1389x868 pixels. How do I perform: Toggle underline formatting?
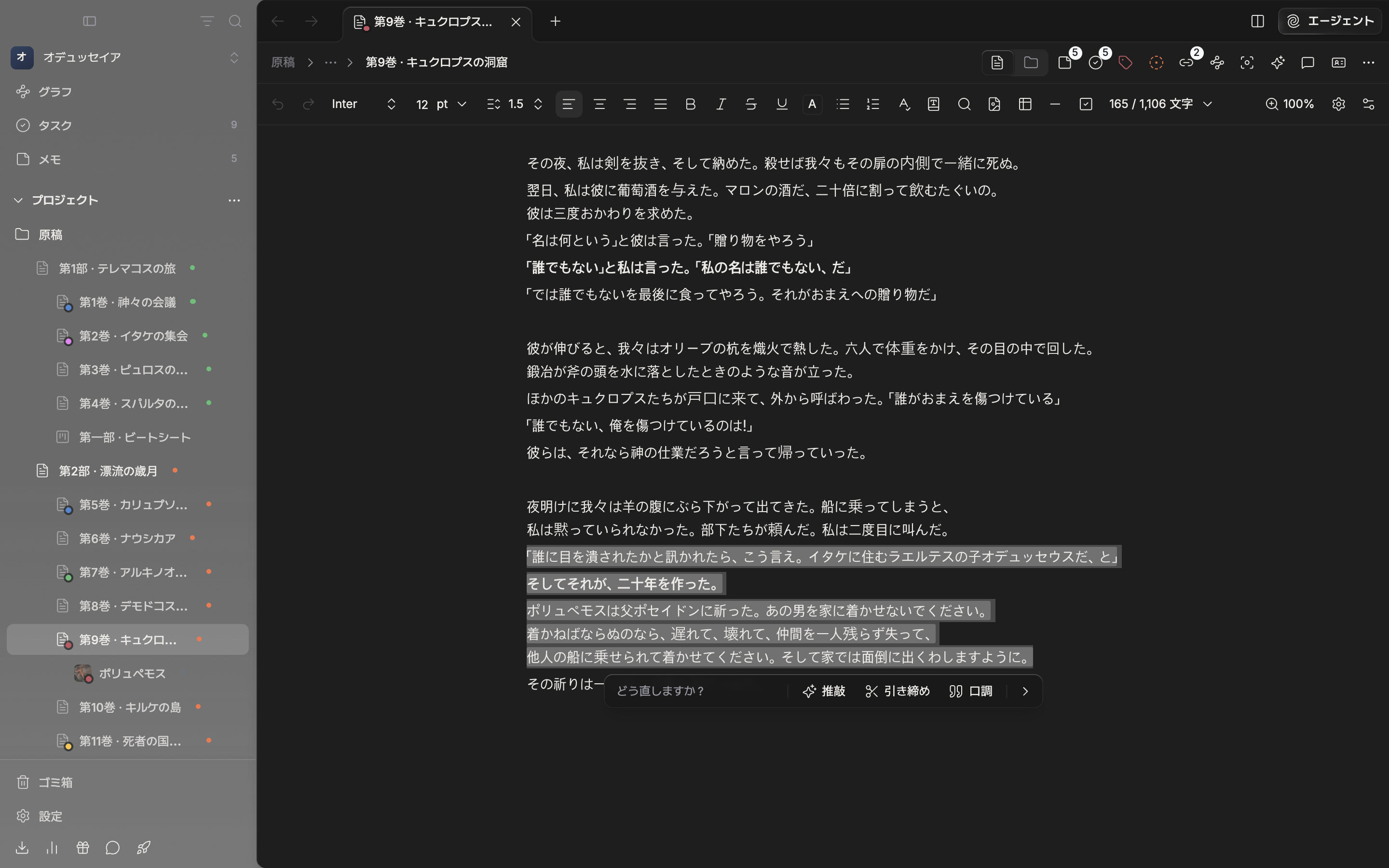click(782, 104)
